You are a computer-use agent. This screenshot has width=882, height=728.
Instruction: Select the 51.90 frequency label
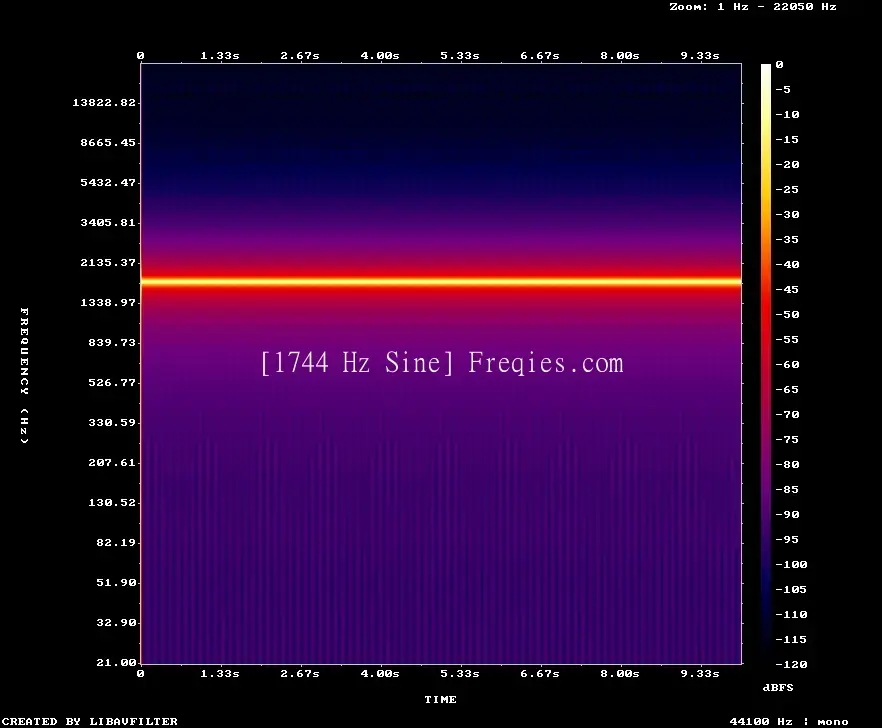[116, 582]
